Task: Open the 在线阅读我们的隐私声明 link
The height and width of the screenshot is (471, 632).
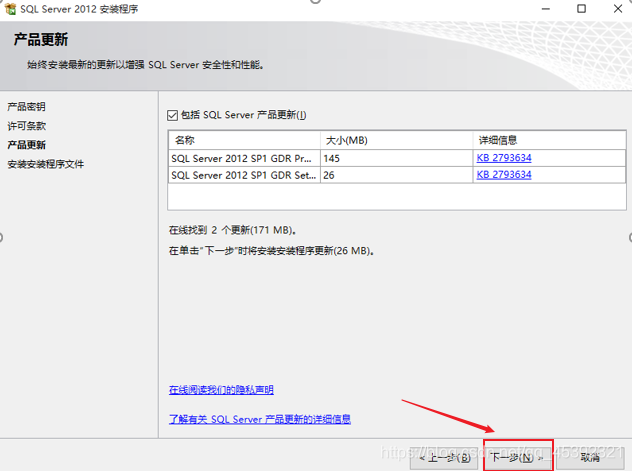Action: [x=221, y=390]
